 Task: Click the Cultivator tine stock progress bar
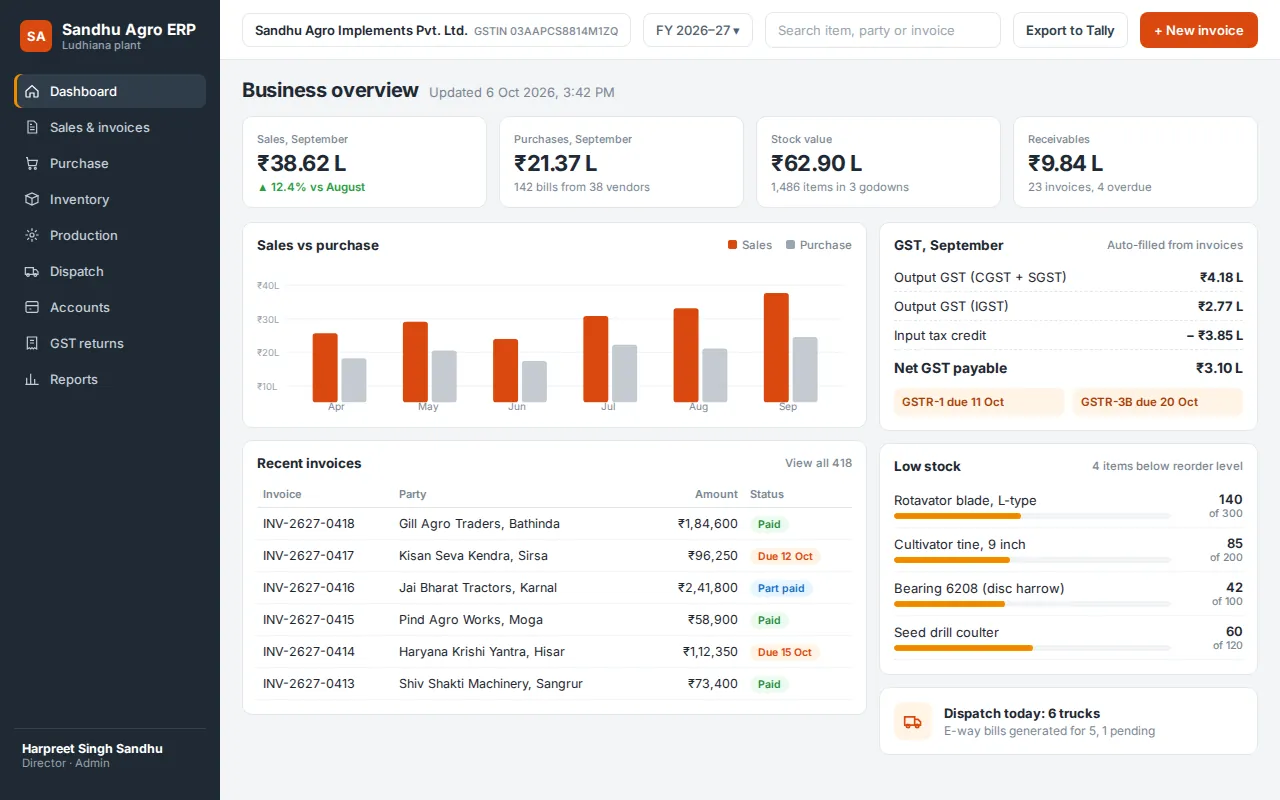click(1032, 560)
